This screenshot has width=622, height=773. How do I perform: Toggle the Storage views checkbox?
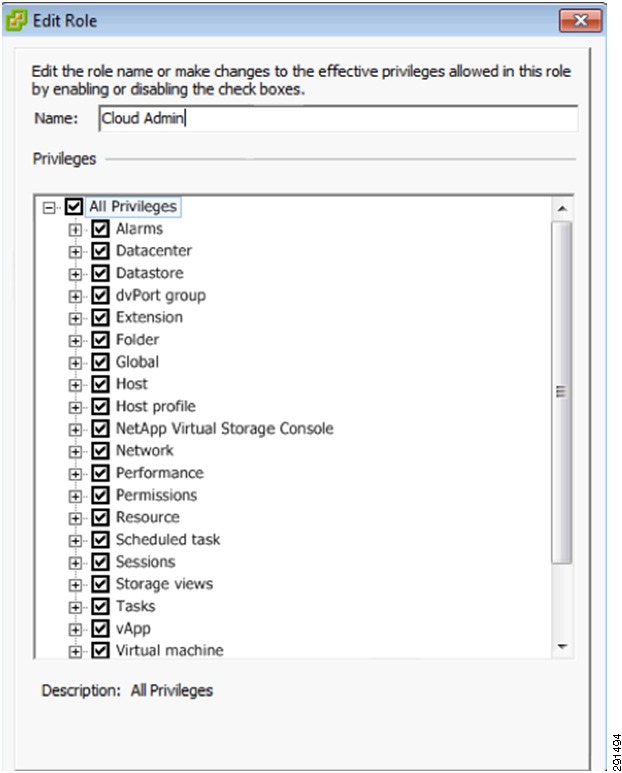click(101, 584)
